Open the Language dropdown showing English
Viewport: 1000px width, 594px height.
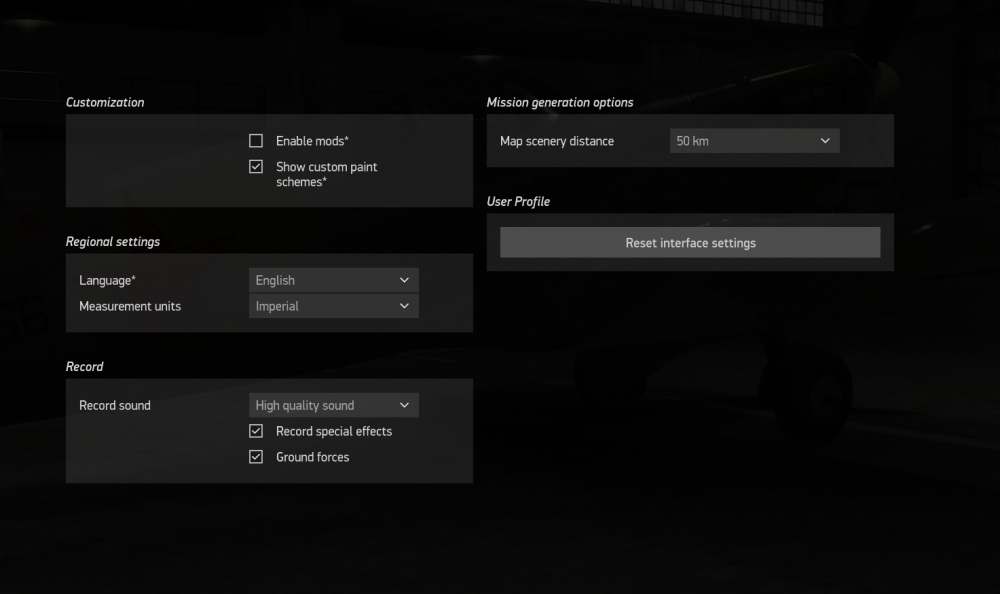point(333,280)
